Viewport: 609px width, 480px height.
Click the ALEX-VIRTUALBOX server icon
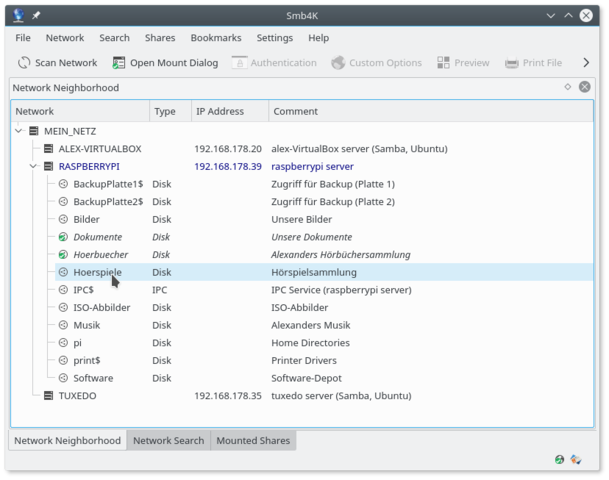coord(49,148)
